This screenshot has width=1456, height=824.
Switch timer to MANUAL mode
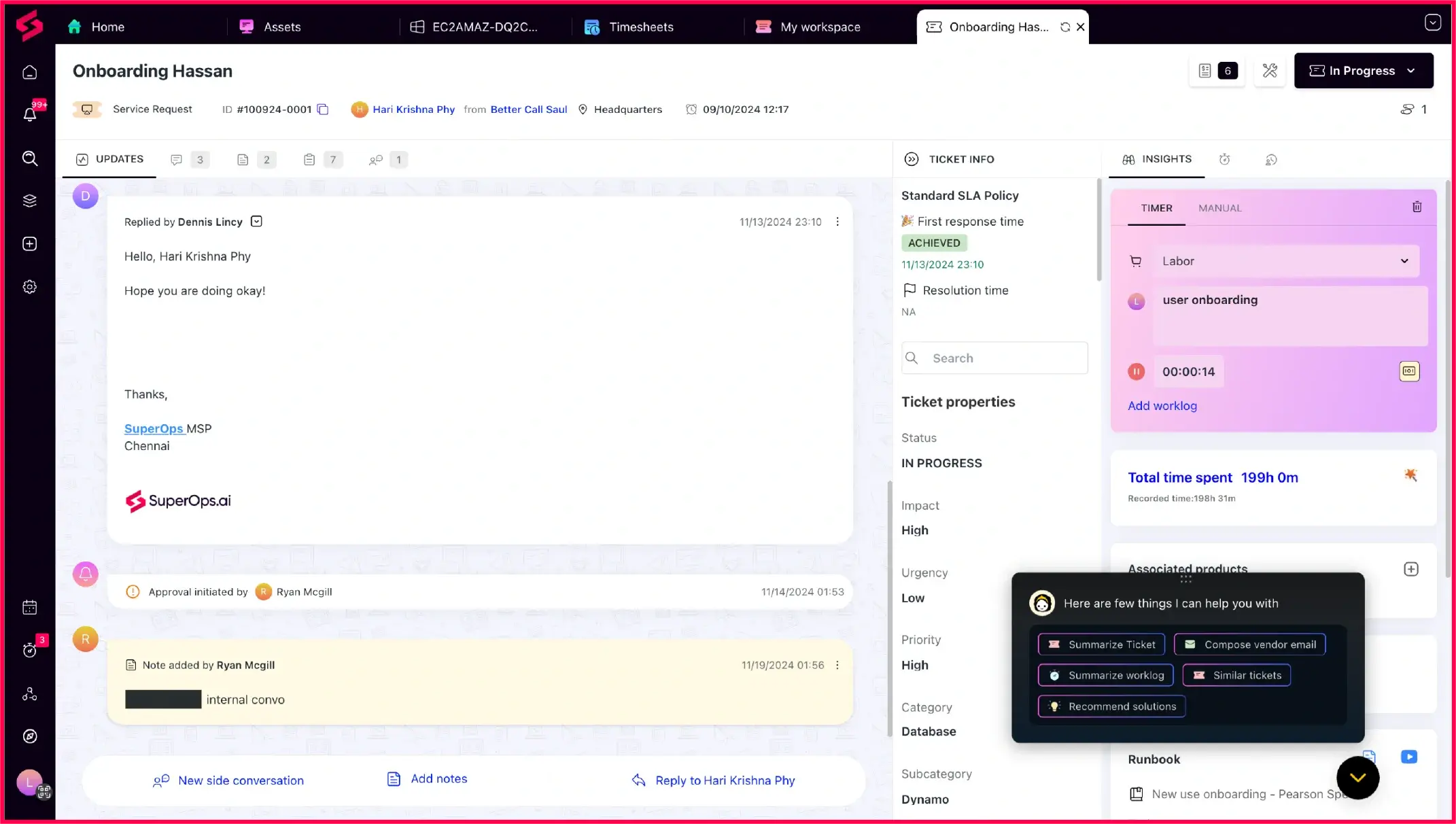pos(1219,208)
